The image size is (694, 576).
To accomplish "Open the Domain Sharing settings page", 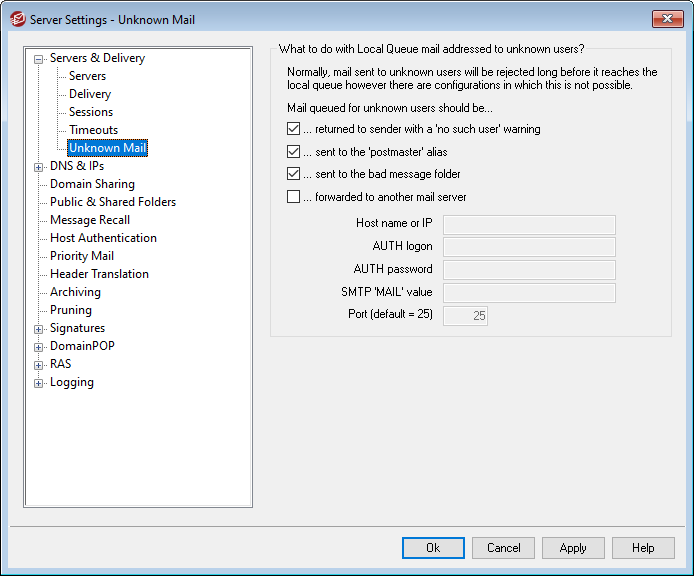I will pos(92,184).
